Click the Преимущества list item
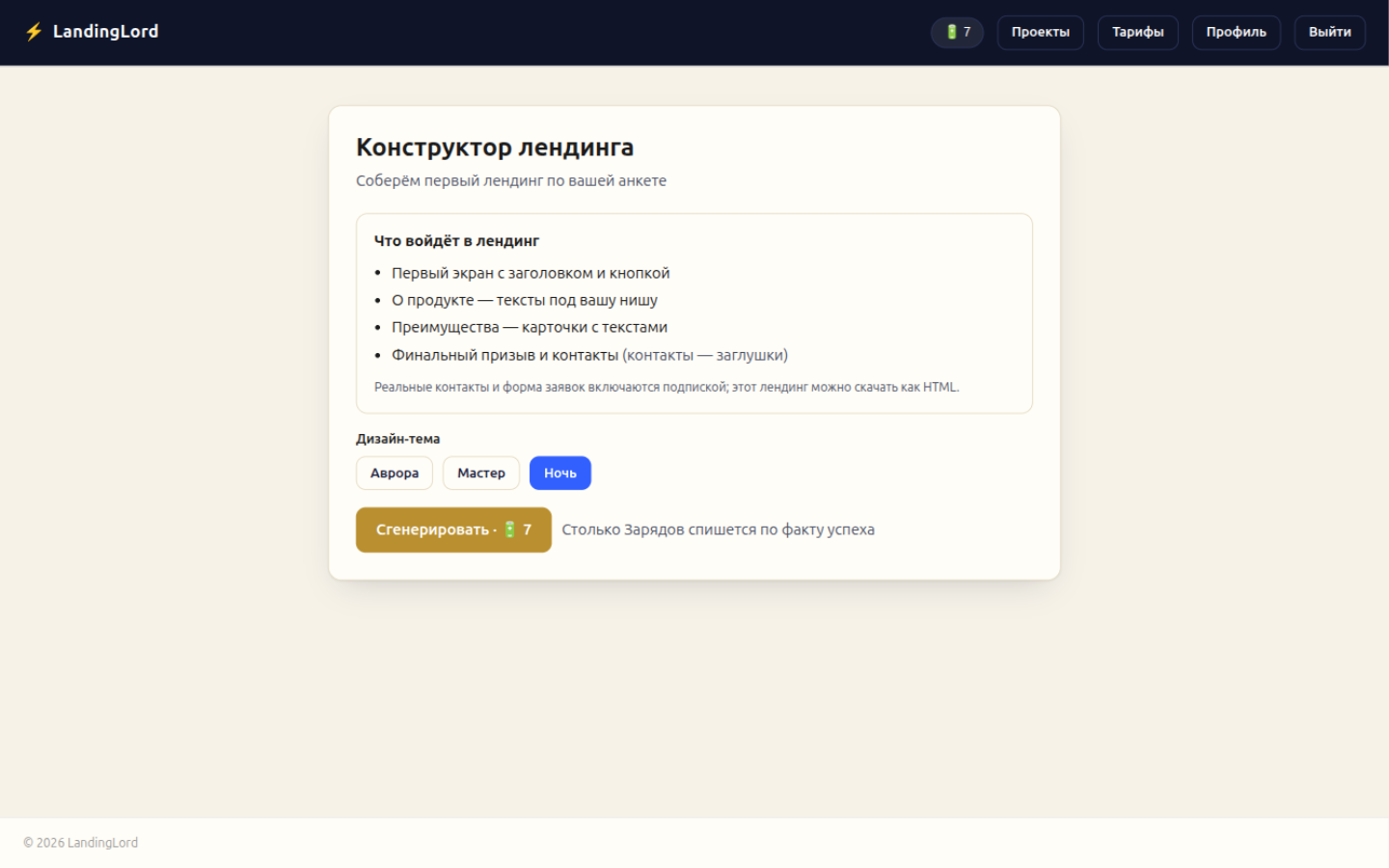 click(530, 327)
